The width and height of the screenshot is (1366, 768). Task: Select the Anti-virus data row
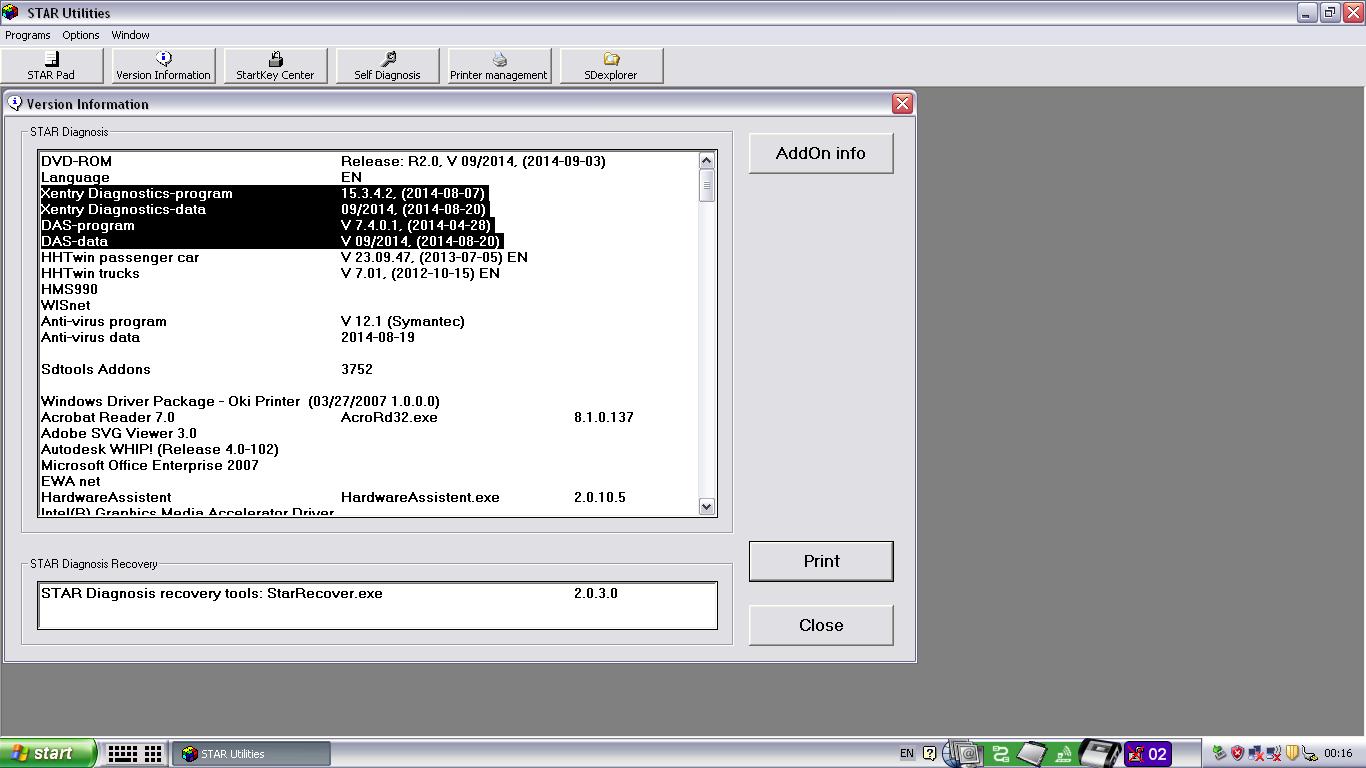click(368, 337)
